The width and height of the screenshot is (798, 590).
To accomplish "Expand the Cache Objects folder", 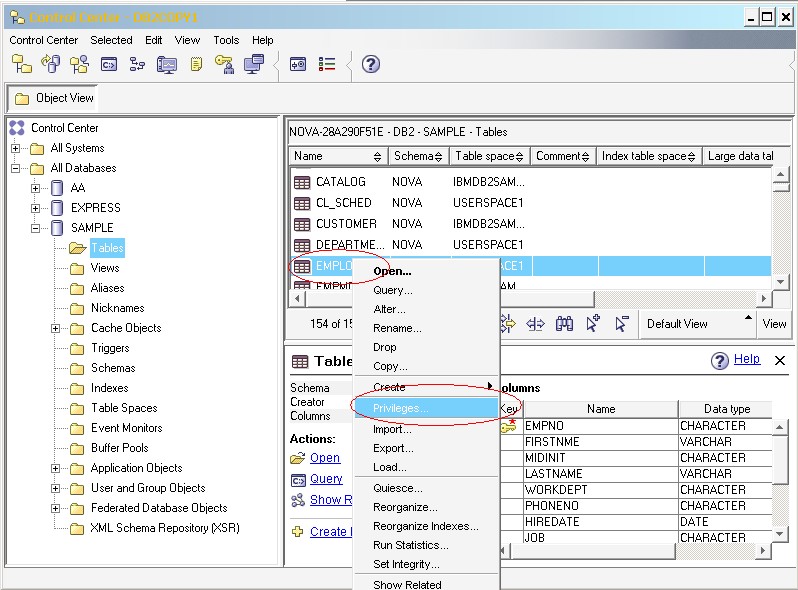I will [55, 328].
